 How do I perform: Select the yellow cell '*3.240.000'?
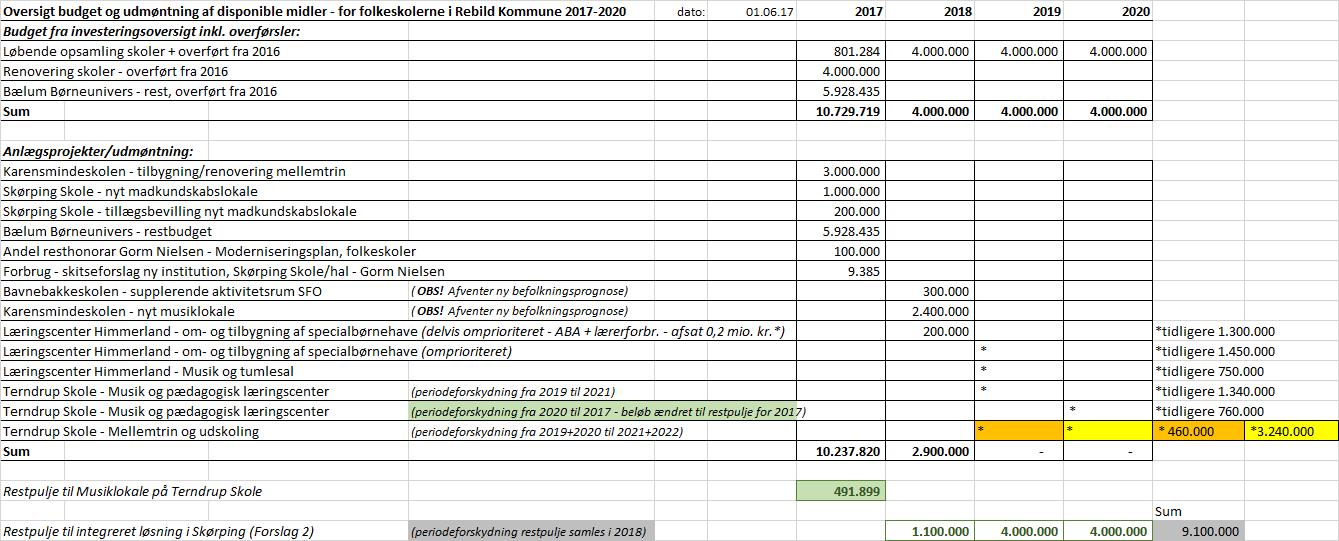click(1291, 431)
